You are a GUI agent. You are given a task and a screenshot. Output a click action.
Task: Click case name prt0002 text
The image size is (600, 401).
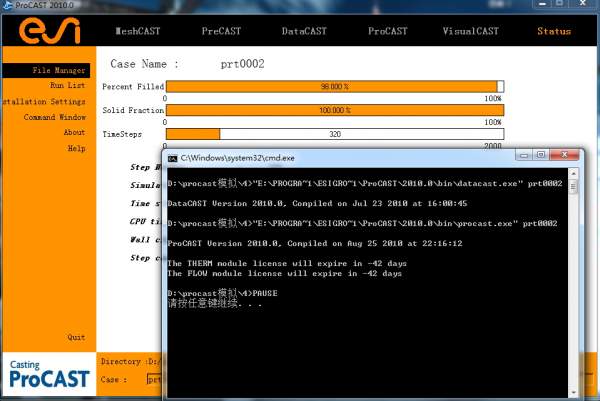pyautogui.click(x=242, y=64)
